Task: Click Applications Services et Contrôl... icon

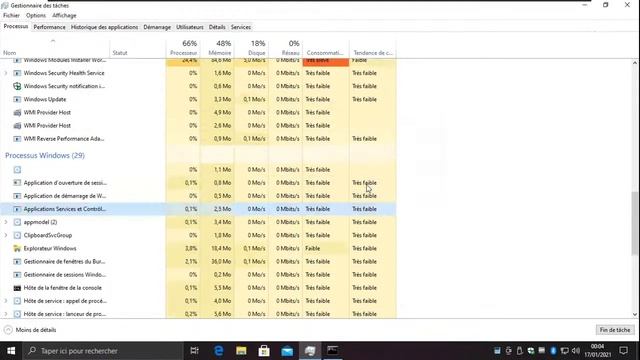Action: pos(17,209)
